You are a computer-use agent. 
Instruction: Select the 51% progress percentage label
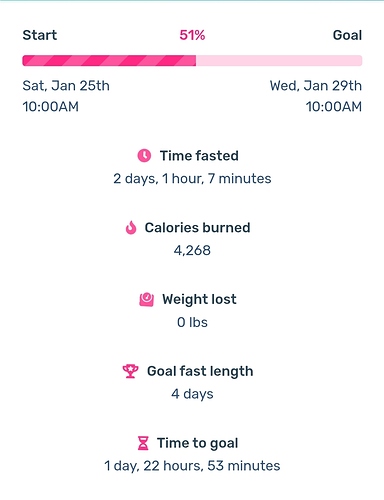click(x=192, y=35)
